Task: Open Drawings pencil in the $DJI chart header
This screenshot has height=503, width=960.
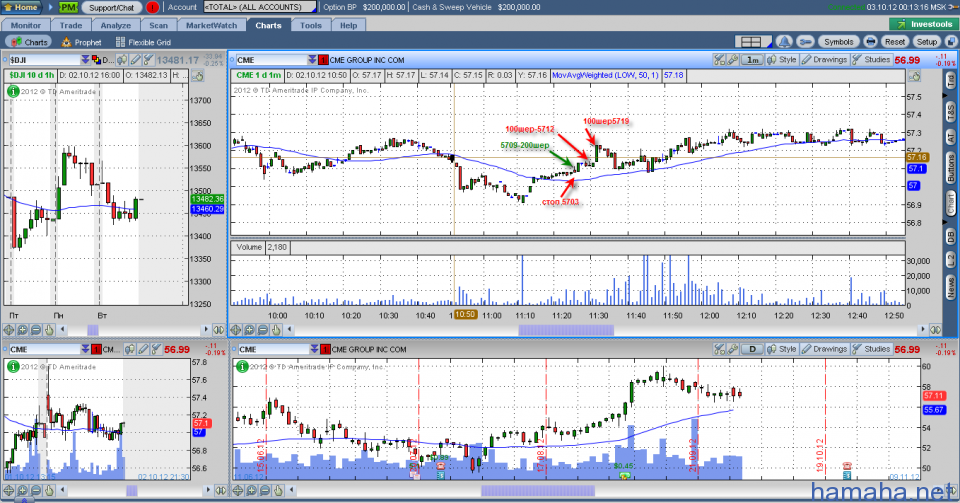Action: tap(135, 60)
